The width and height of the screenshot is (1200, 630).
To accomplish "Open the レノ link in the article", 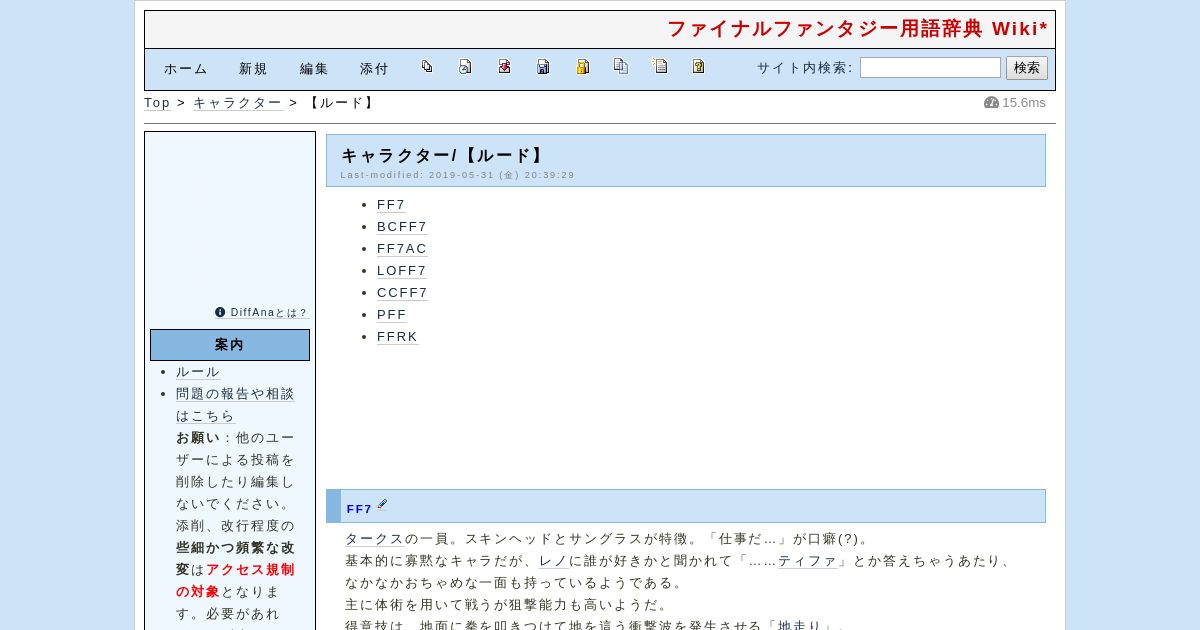I will pos(553,561).
